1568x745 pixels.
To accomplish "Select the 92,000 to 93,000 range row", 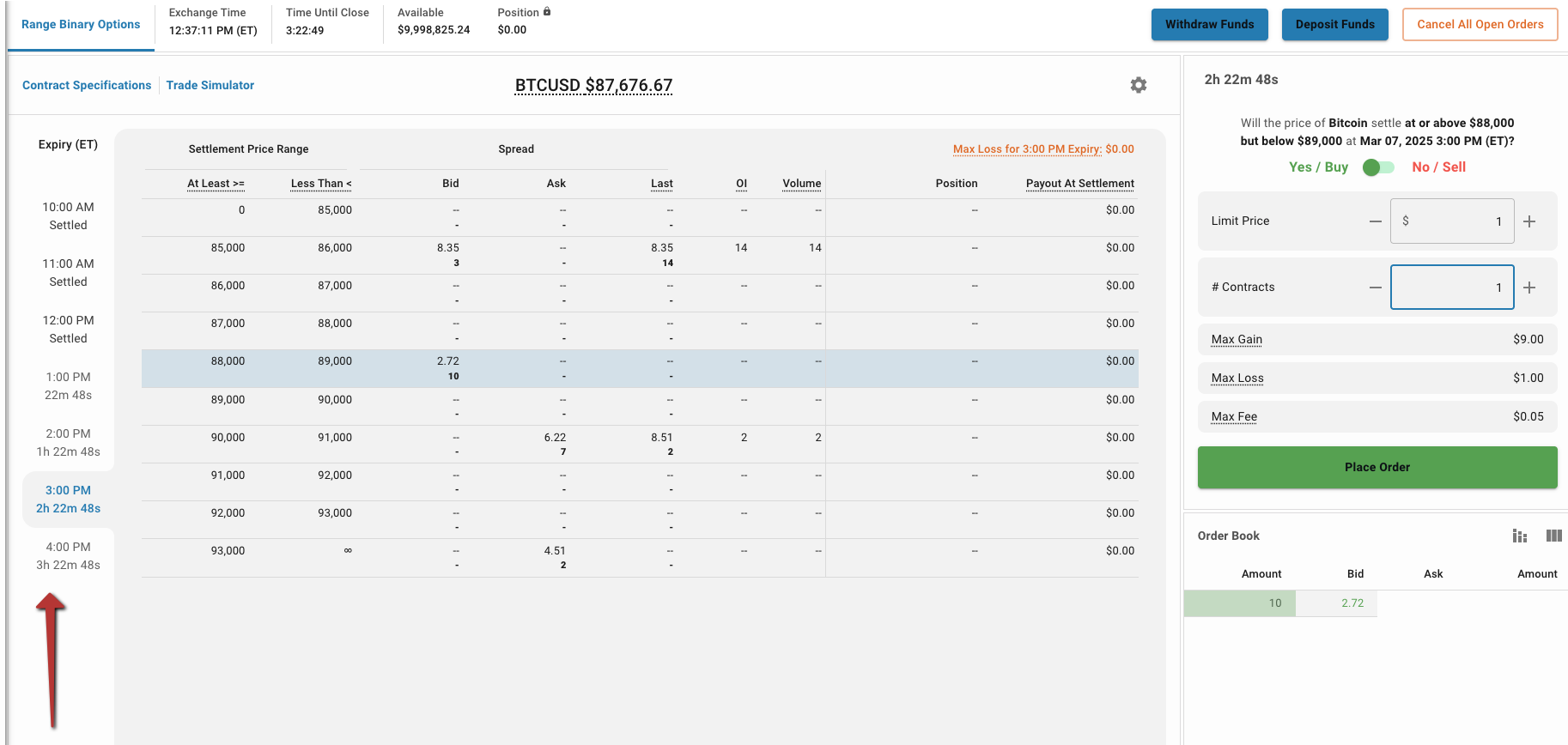I will pyautogui.click(x=640, y=520).
